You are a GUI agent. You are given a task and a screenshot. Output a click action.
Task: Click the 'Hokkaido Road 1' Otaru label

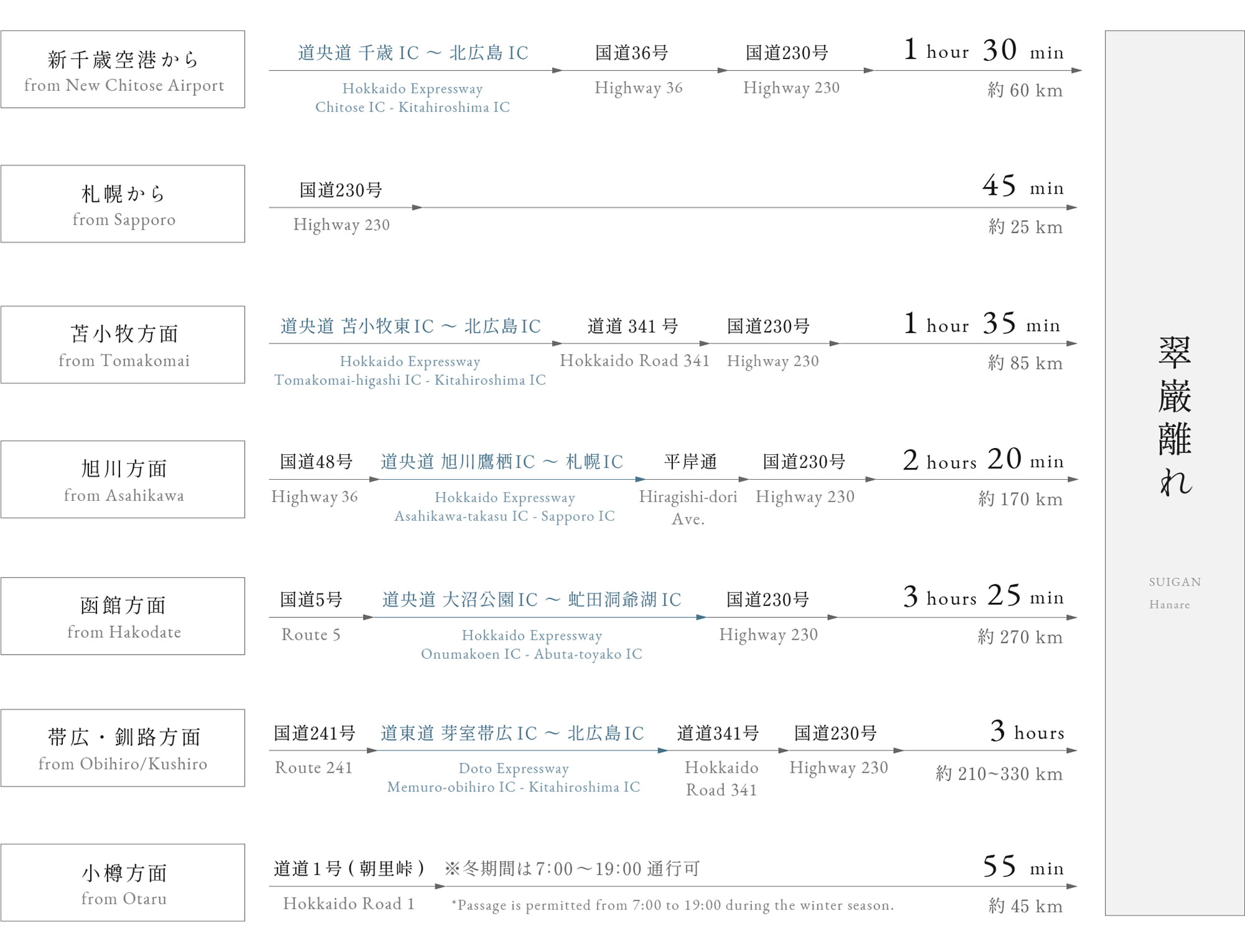coord(349,903)
